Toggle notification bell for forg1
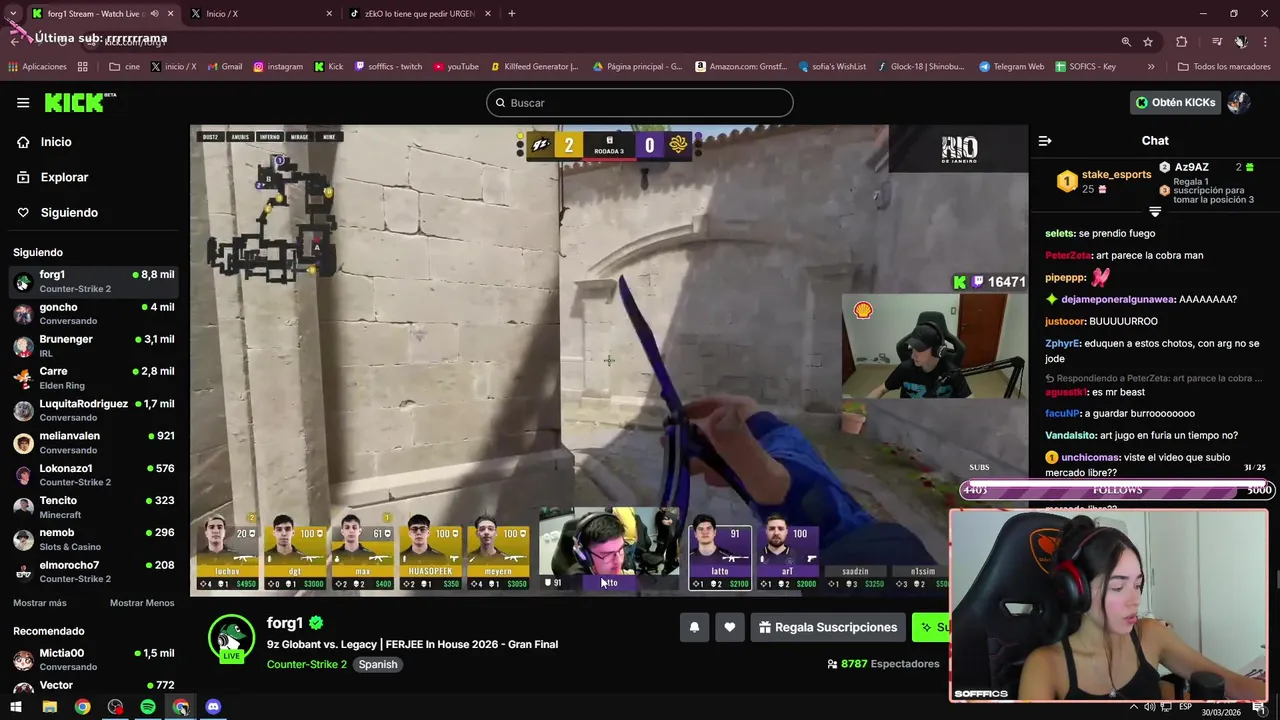The image size is (1280, 720). [694, 627]
